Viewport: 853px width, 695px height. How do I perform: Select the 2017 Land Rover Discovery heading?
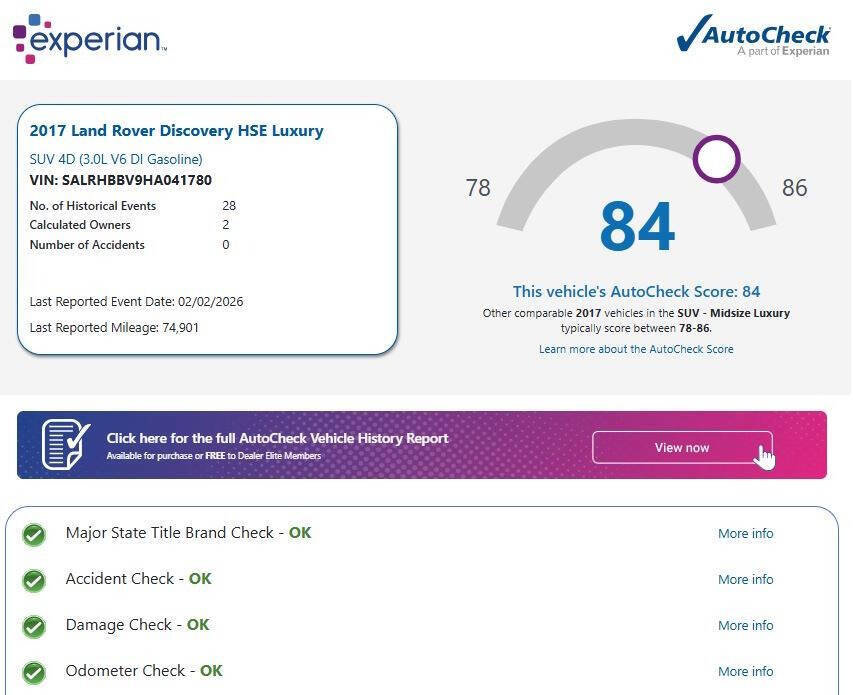[176, 131]
